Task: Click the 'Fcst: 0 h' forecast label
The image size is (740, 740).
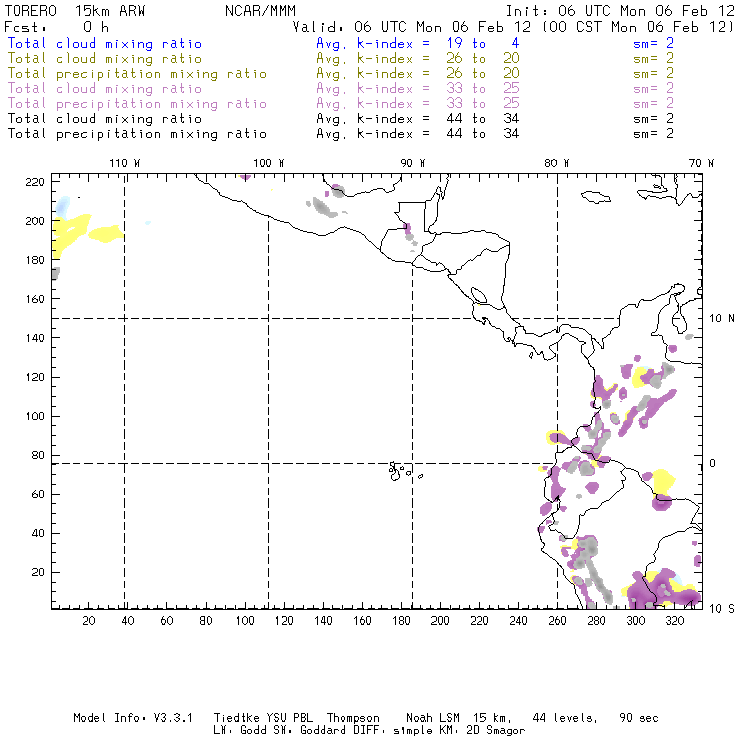Action: pyautogui.click(x=57, y=27)
